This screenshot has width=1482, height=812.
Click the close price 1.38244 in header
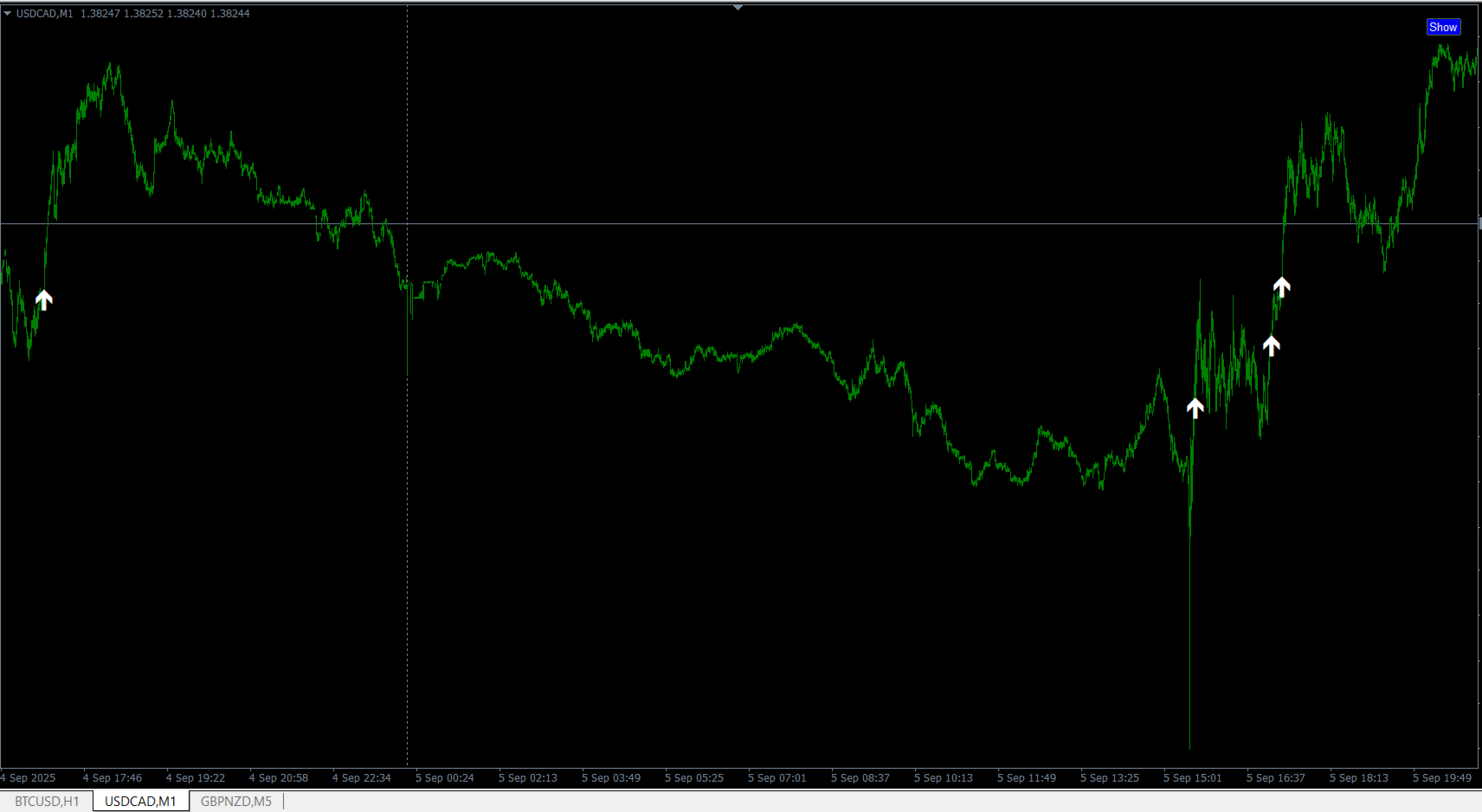[230, 14]
